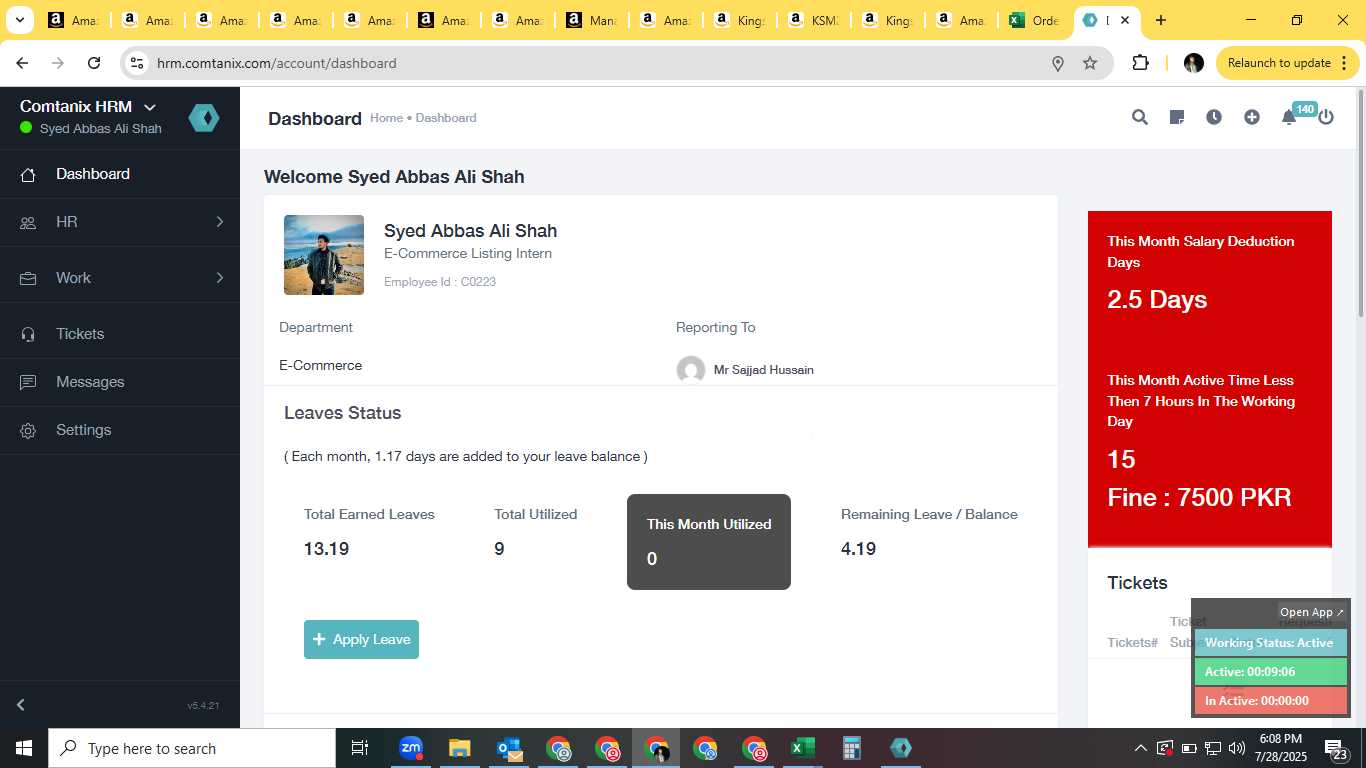Expand the HR menu chevron

click(220, 222)
